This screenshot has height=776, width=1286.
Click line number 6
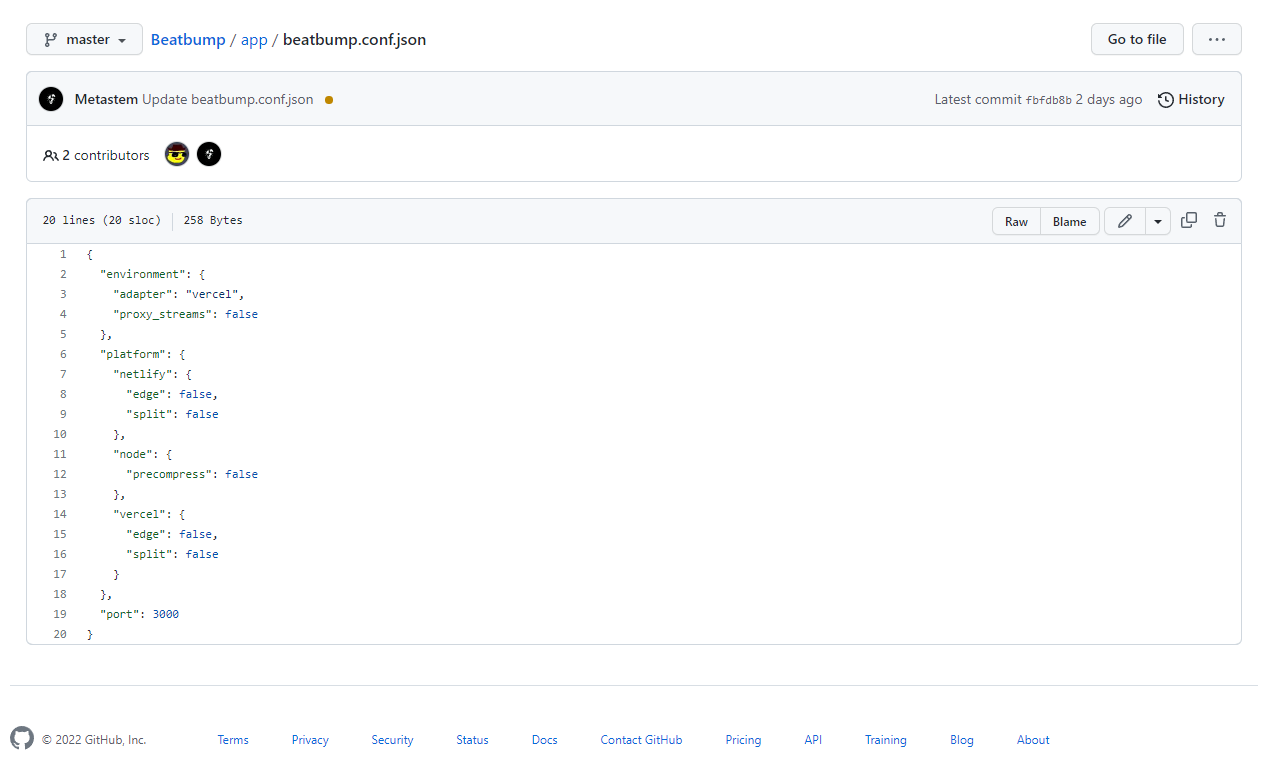tap(63, 354)
